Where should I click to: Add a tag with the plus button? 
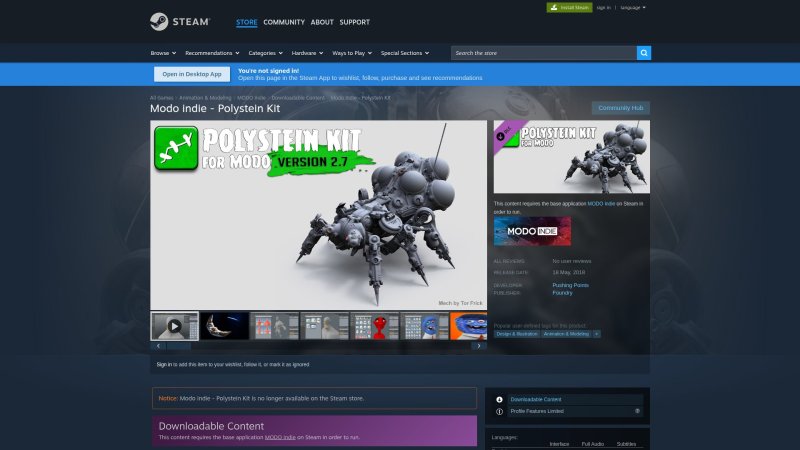pyautogui.click(x=596, y=334)
